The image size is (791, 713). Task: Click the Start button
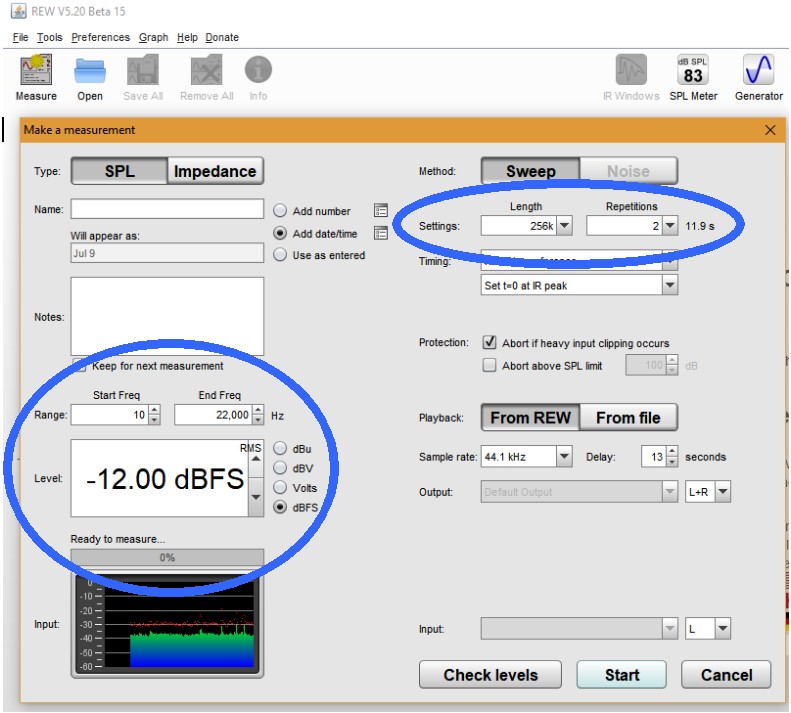(x=621, y=675)
